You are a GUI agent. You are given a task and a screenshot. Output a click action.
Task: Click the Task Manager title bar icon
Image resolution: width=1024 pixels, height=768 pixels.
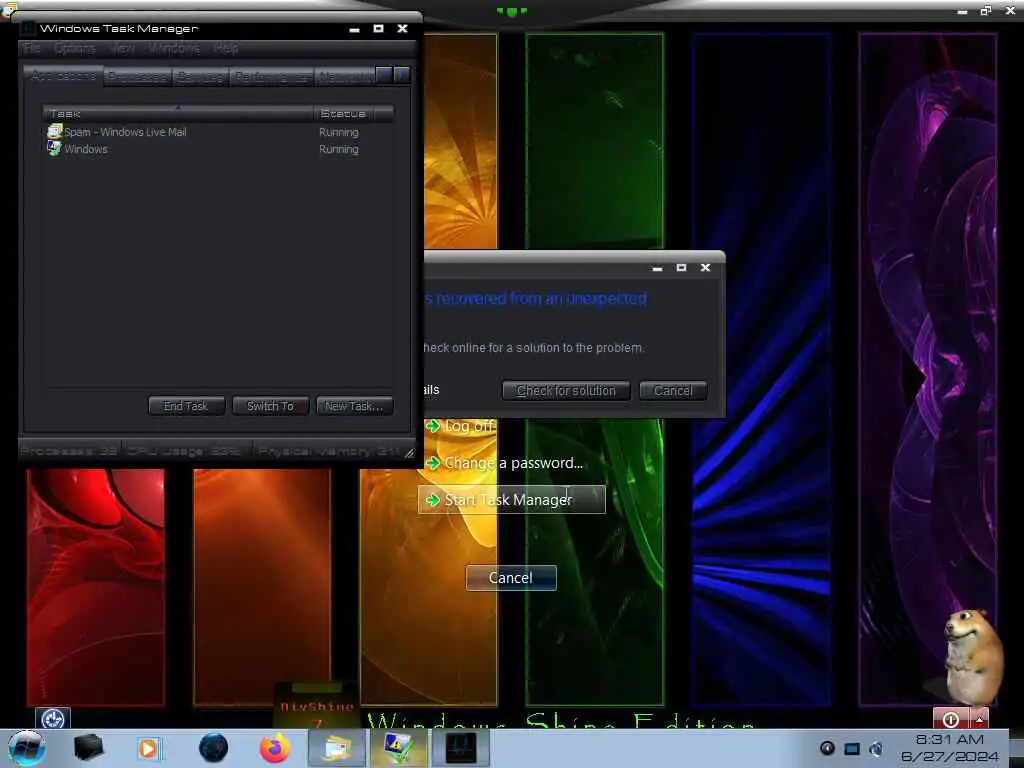click(x=27, y=29)
